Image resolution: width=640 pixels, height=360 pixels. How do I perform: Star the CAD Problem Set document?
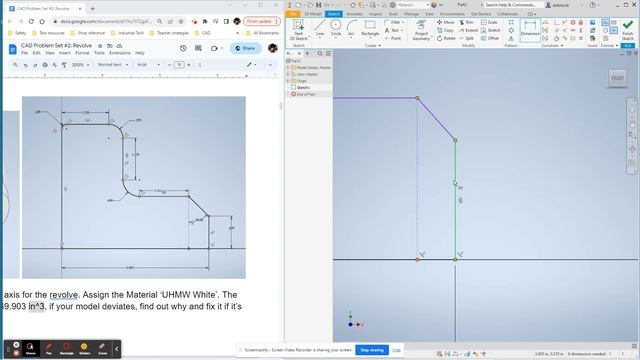coord(100,46)
